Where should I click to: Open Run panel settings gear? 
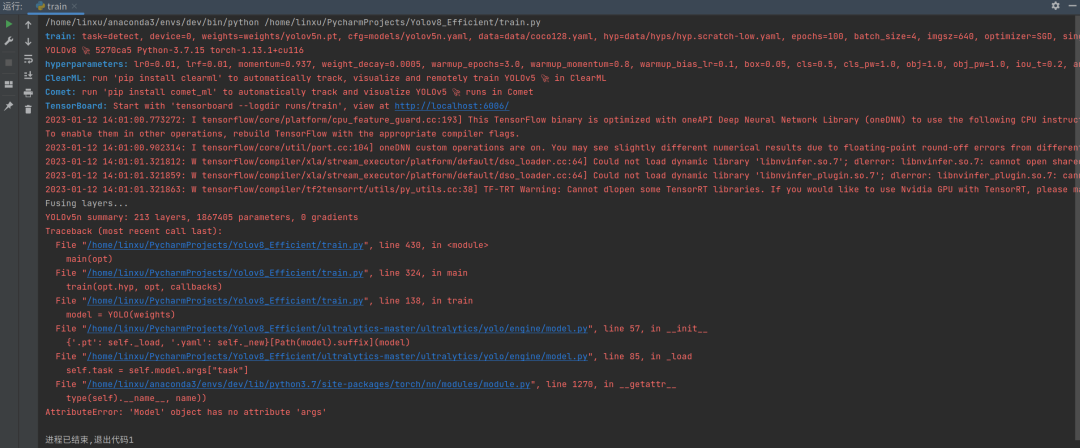click(1055, 6)
